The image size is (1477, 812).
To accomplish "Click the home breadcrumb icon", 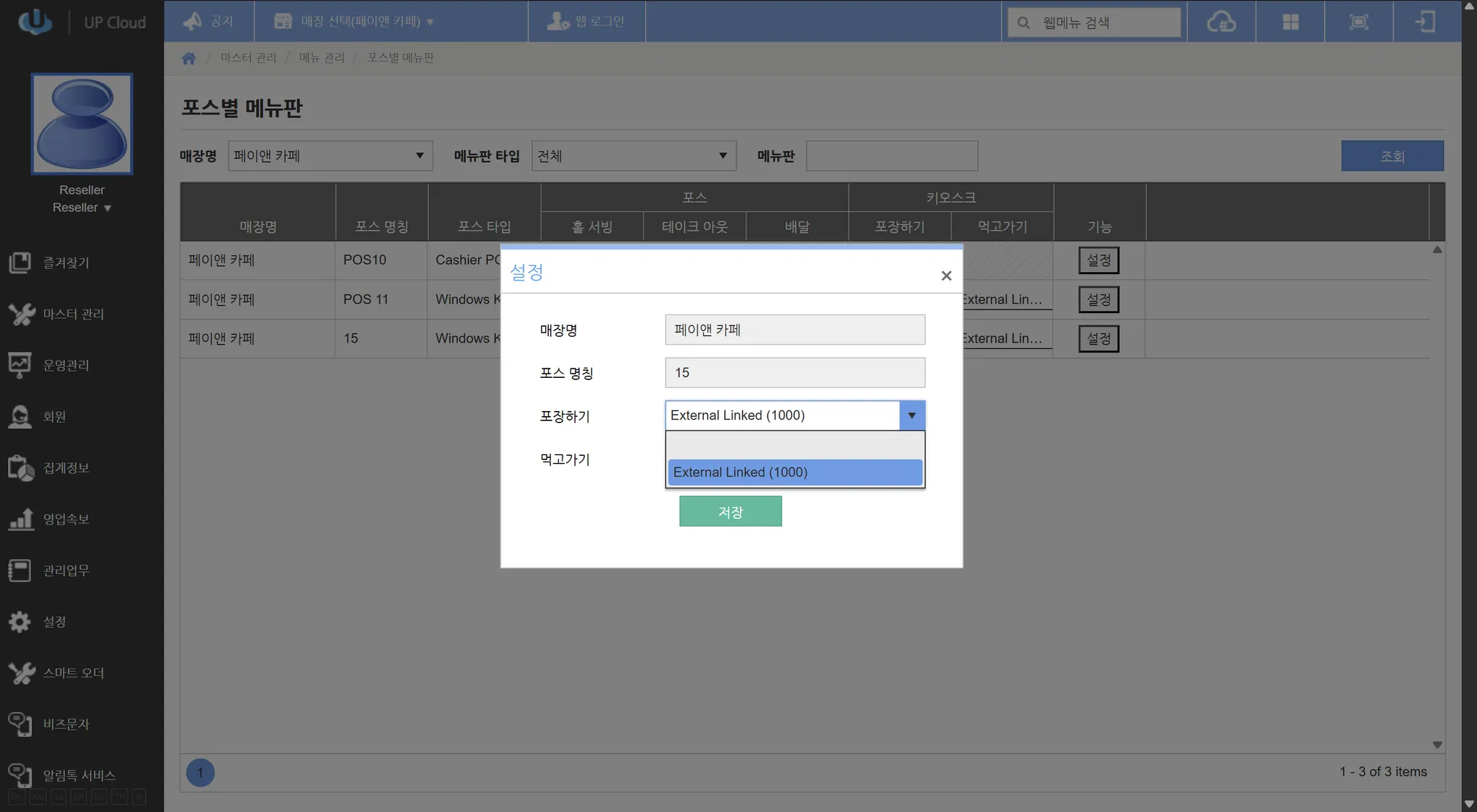I will pyautogui.click(x=189, y=58).
